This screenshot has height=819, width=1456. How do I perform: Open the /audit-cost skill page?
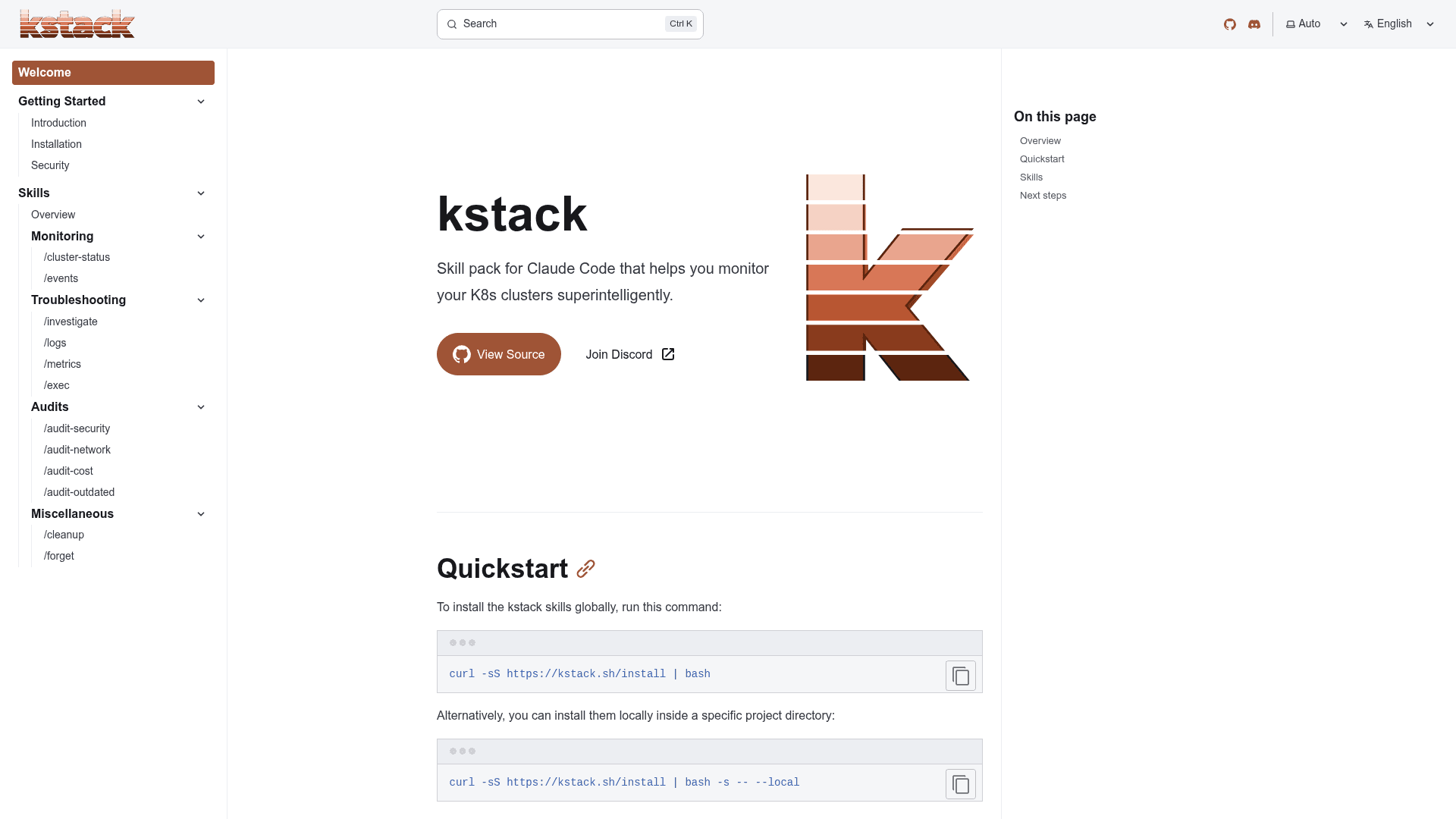68,471
